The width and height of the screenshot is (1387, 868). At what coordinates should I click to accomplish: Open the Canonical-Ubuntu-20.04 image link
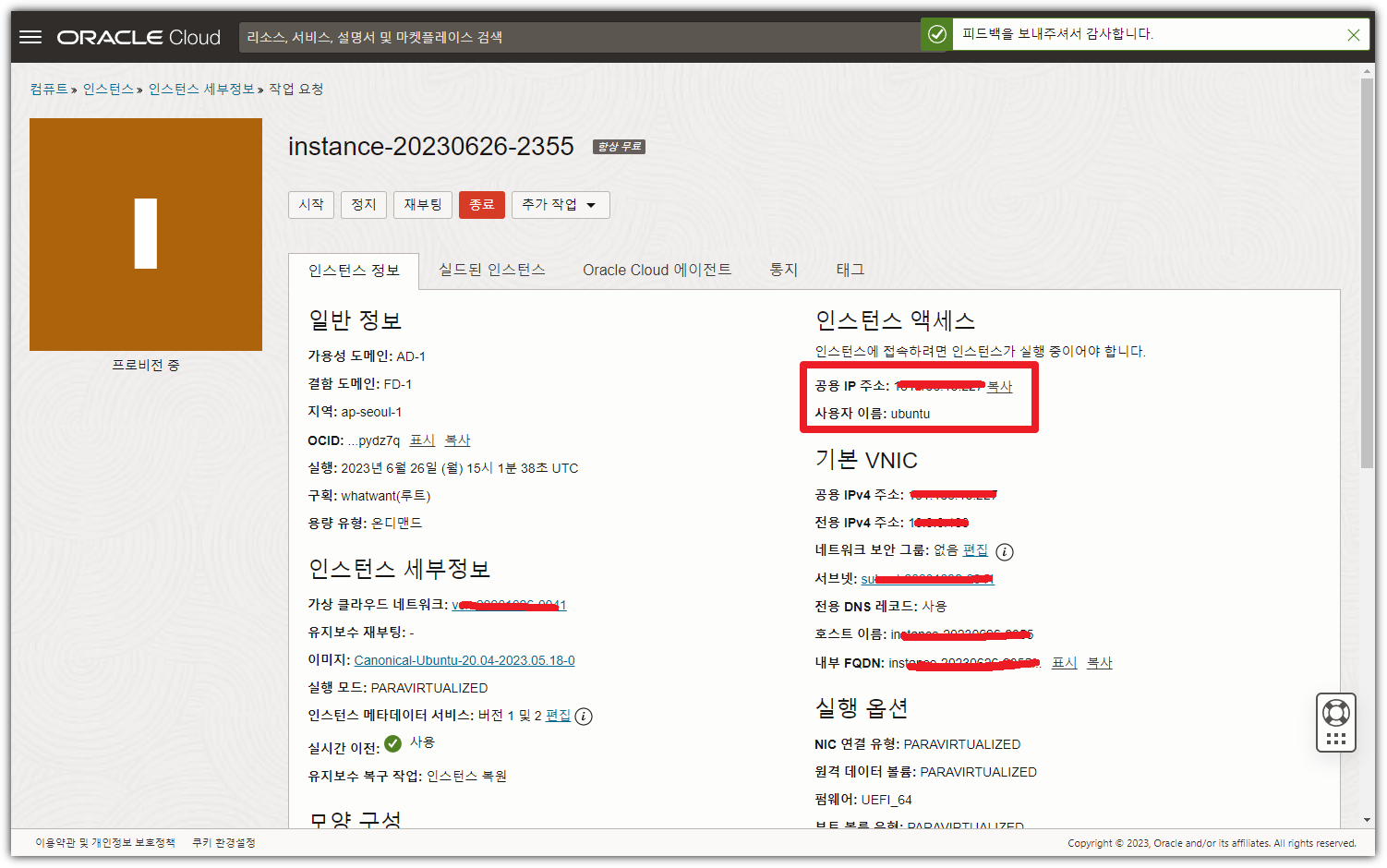[x=464, y=660]
